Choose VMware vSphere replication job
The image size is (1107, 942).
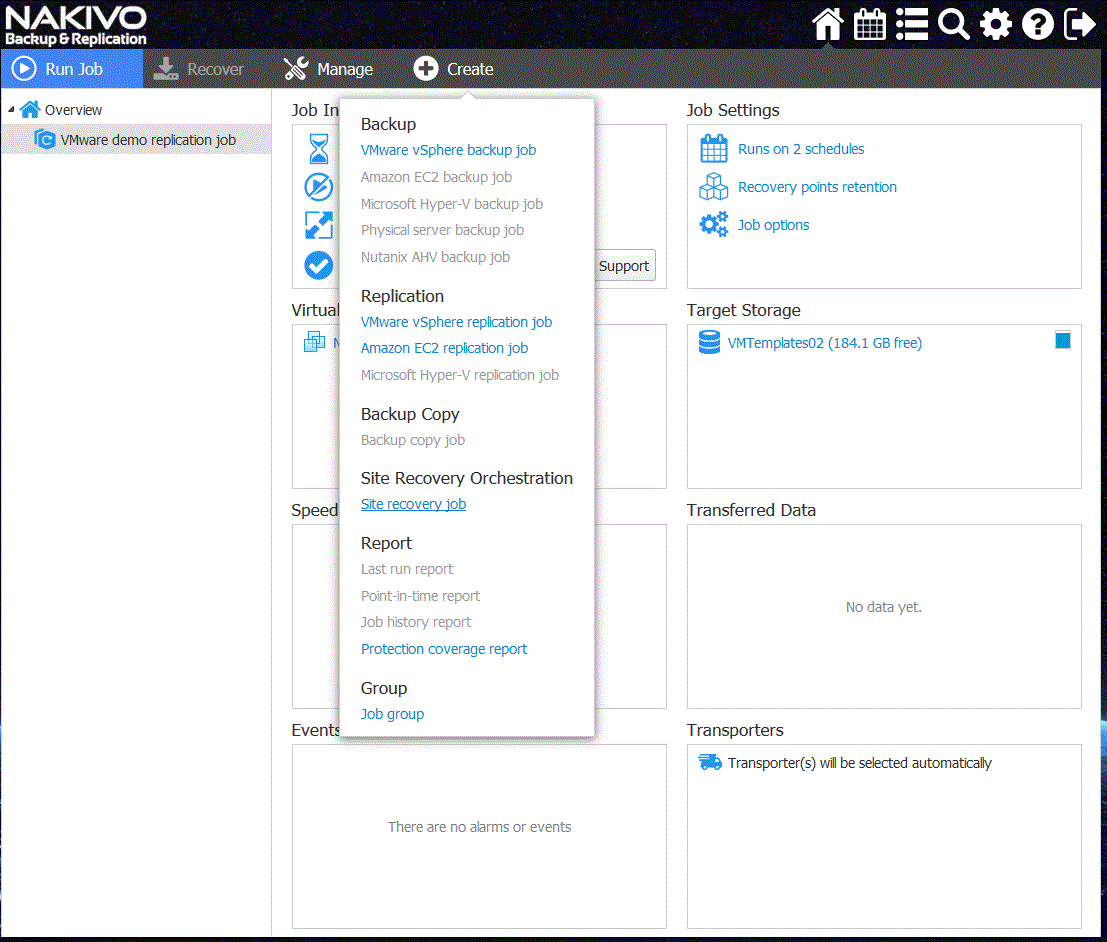[x=457, y=321]
